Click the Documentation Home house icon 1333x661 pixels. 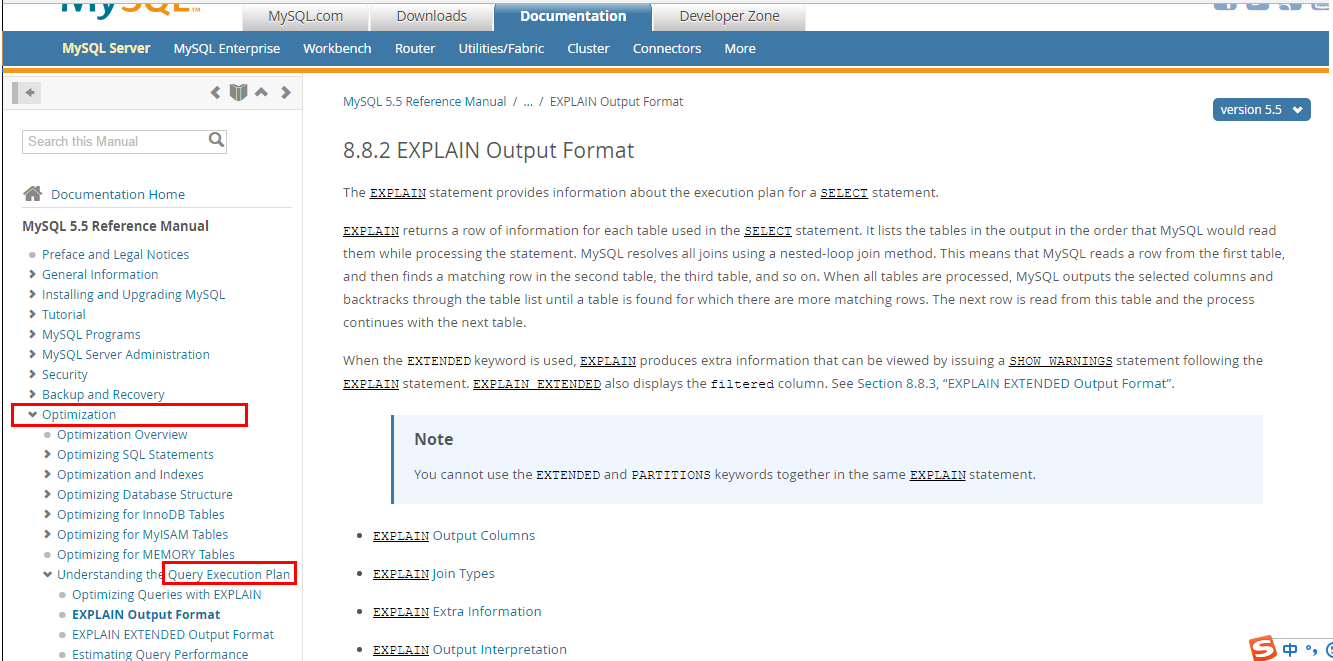(33, 193)
